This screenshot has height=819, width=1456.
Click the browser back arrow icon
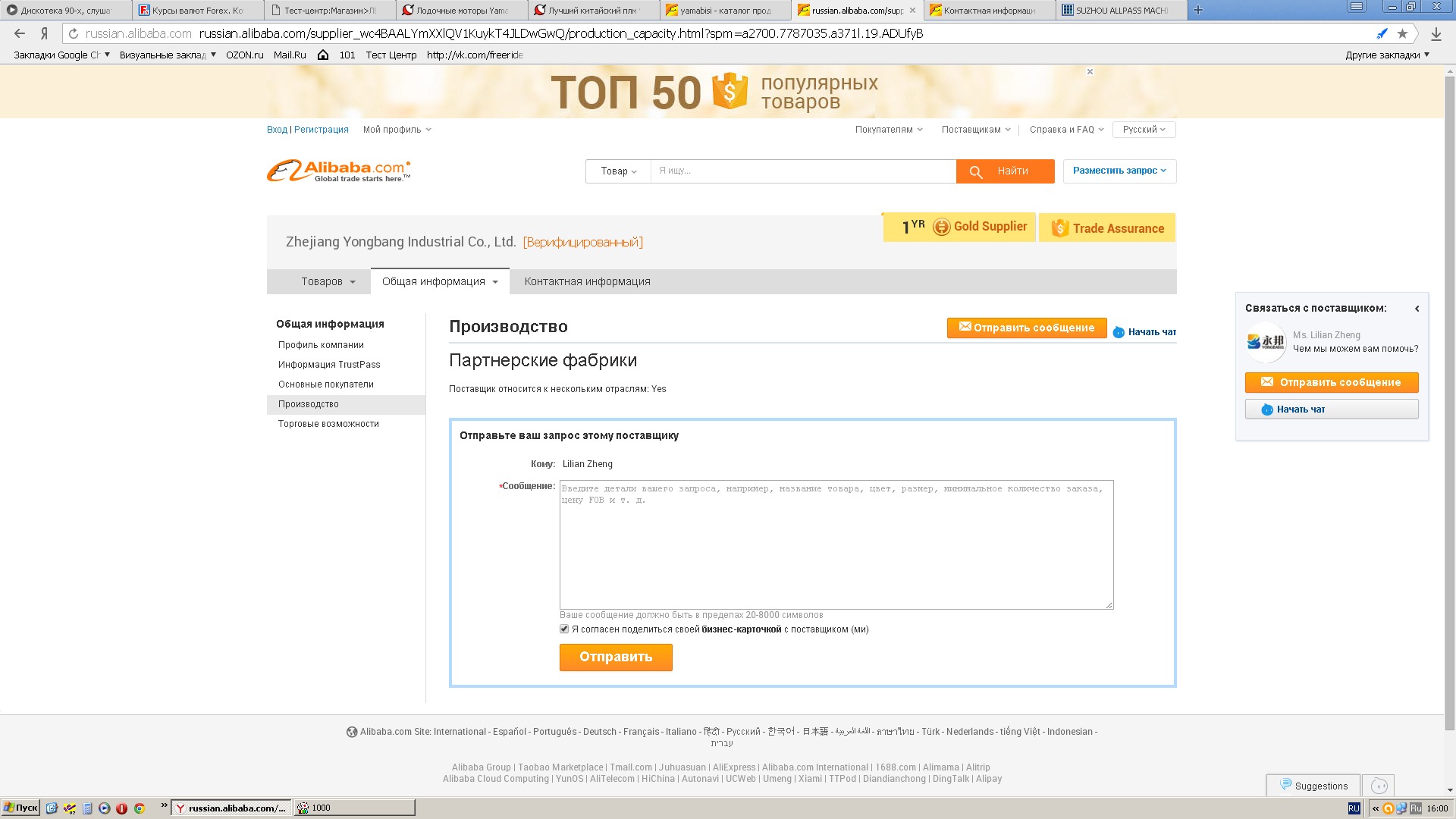(20, 33)
